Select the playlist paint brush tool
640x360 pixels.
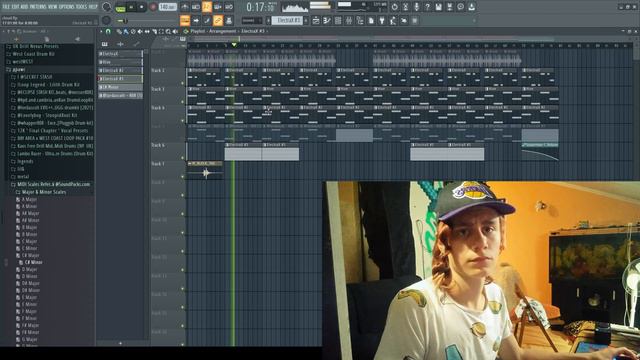pos(126,31)
